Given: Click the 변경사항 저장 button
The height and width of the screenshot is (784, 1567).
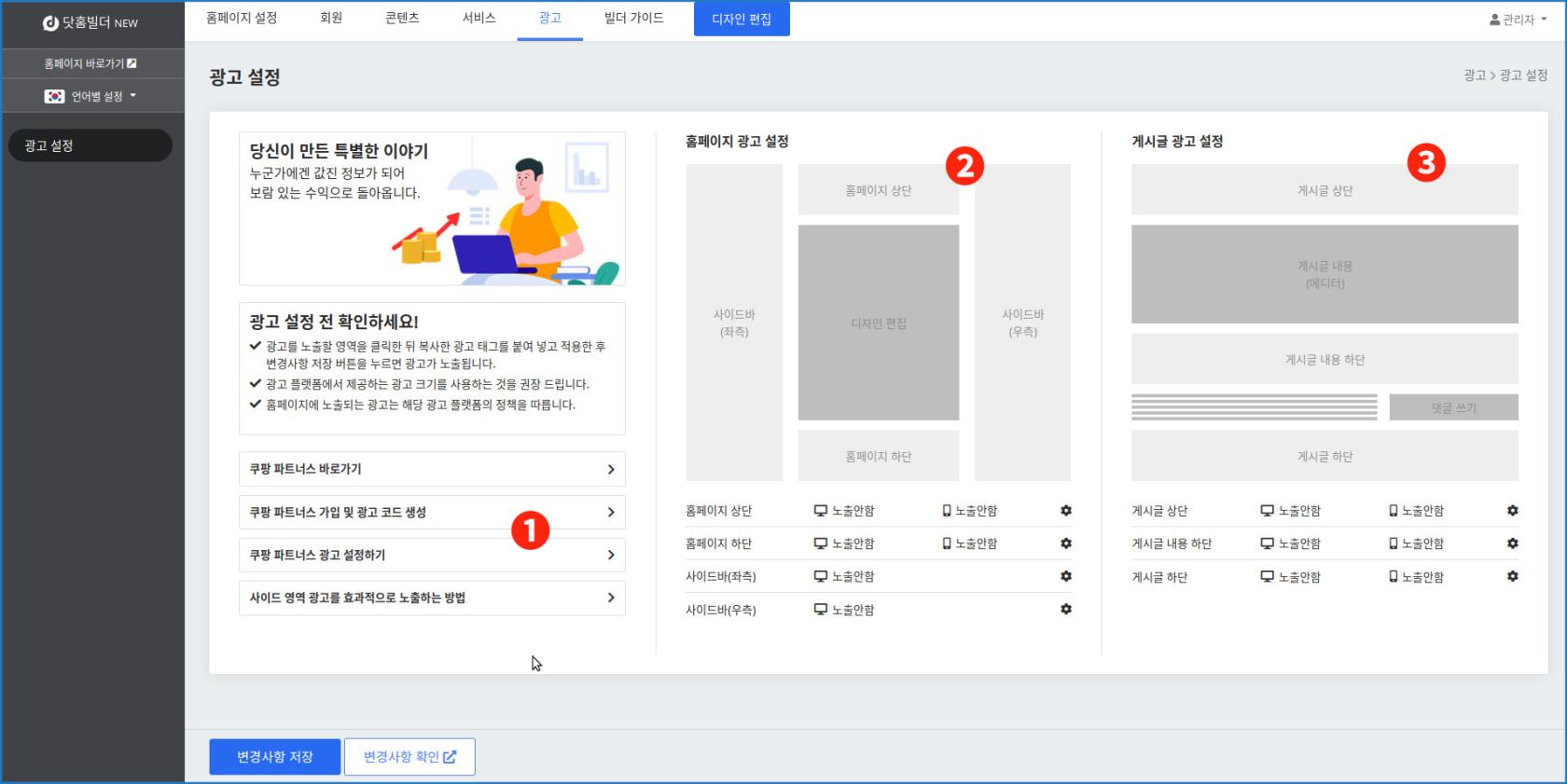Looking at the screenshot, I should coord(275,757).
